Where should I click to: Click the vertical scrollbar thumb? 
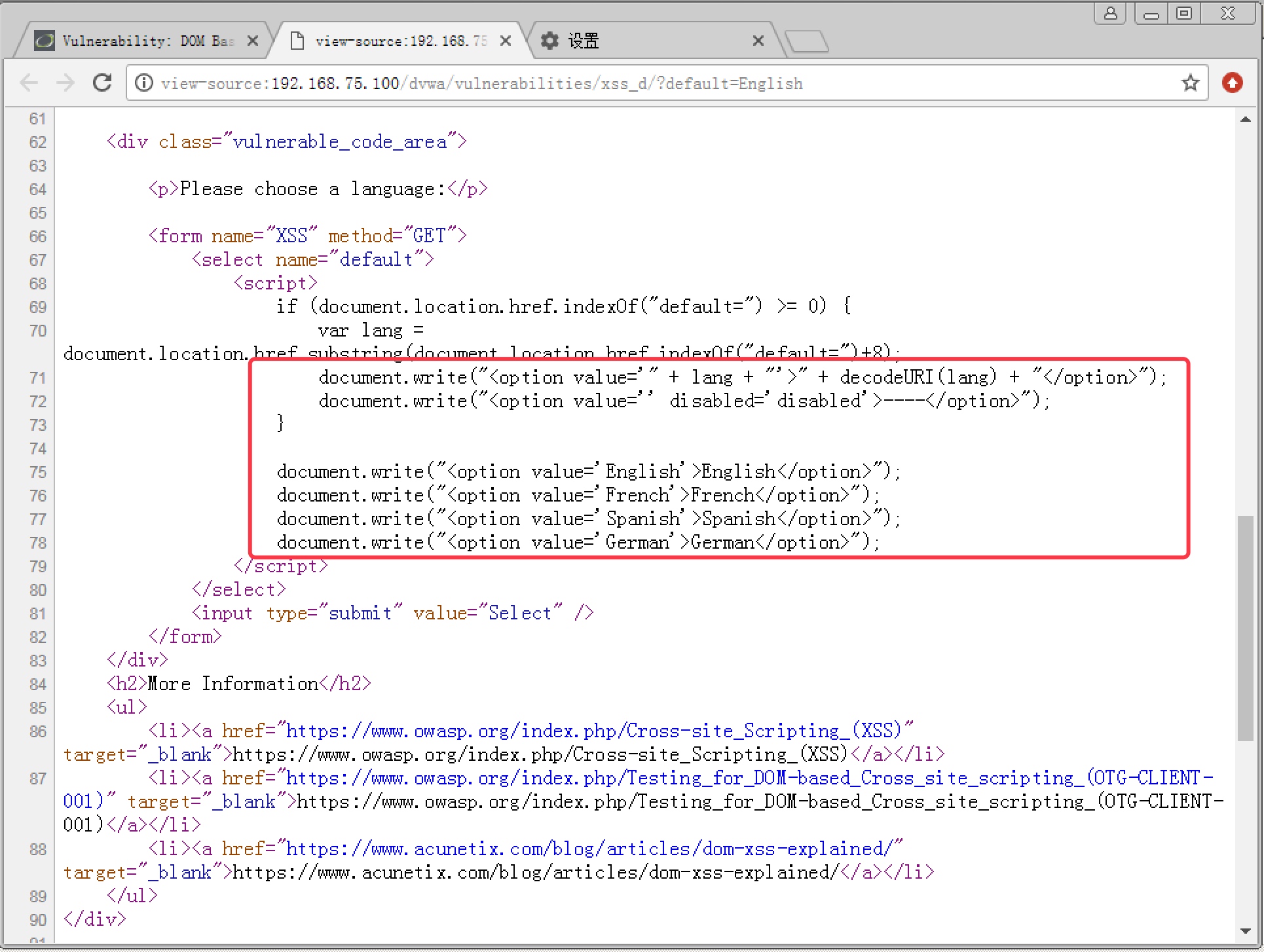[x=1245, y=629]
